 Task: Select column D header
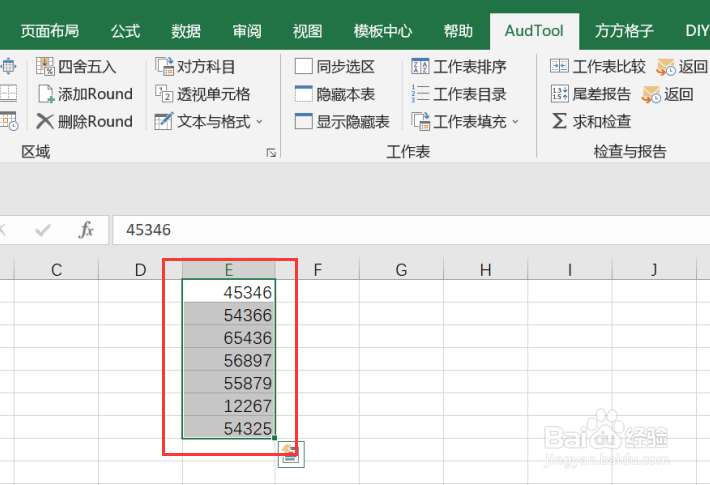[x=140, y=269]
